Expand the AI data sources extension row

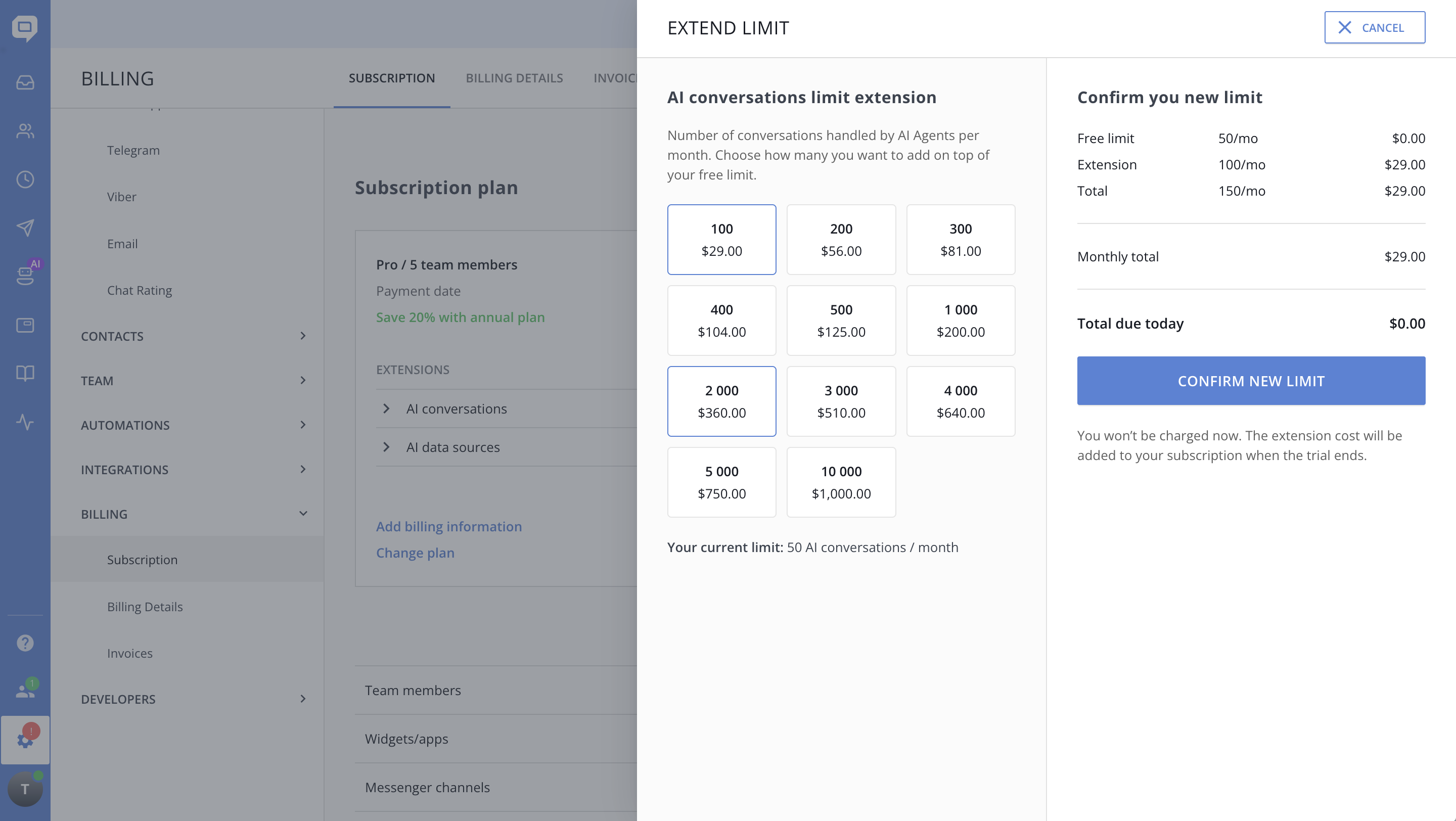[507, 447]
